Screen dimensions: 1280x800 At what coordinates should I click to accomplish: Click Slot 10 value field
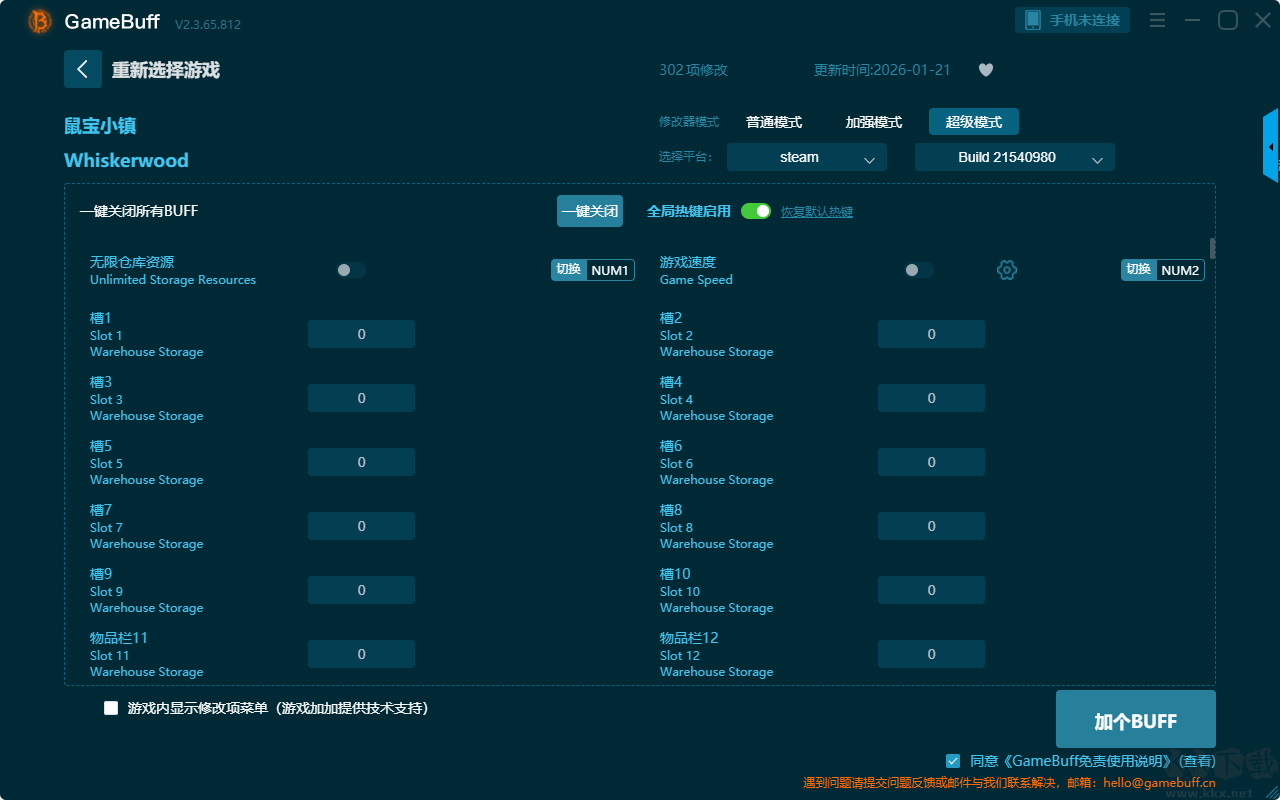931,590
